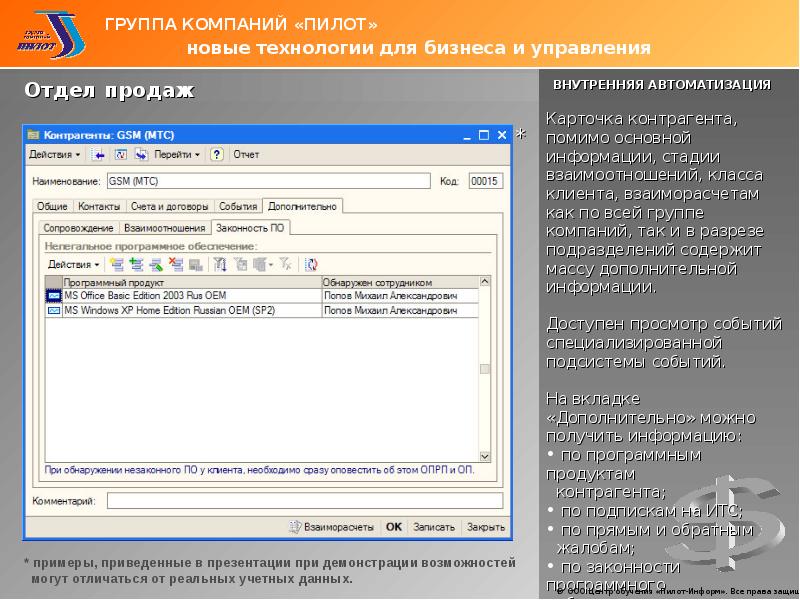
Task: Click the table's scroll down arrow
Action: [485, 455]
